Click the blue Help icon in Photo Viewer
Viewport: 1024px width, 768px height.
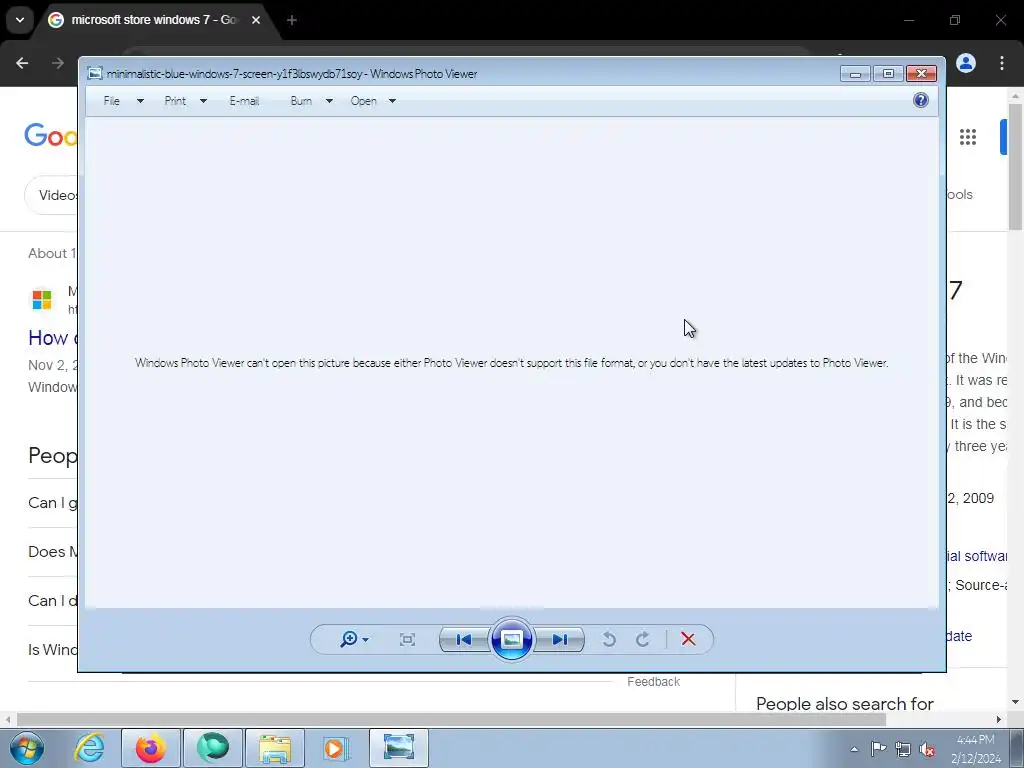tap(921, 100)
